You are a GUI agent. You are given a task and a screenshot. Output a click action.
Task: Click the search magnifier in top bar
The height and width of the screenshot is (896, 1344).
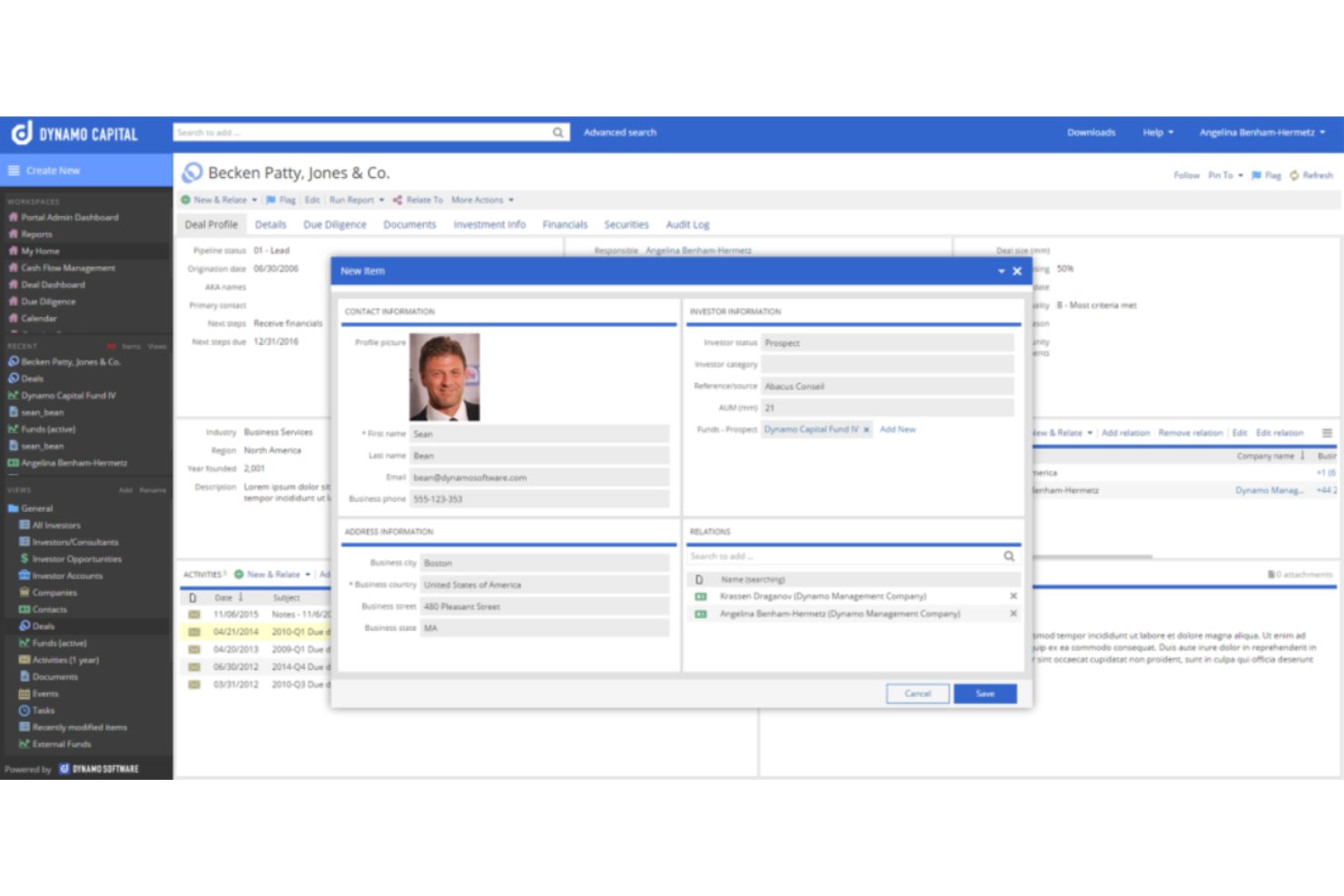pos(558,133)
